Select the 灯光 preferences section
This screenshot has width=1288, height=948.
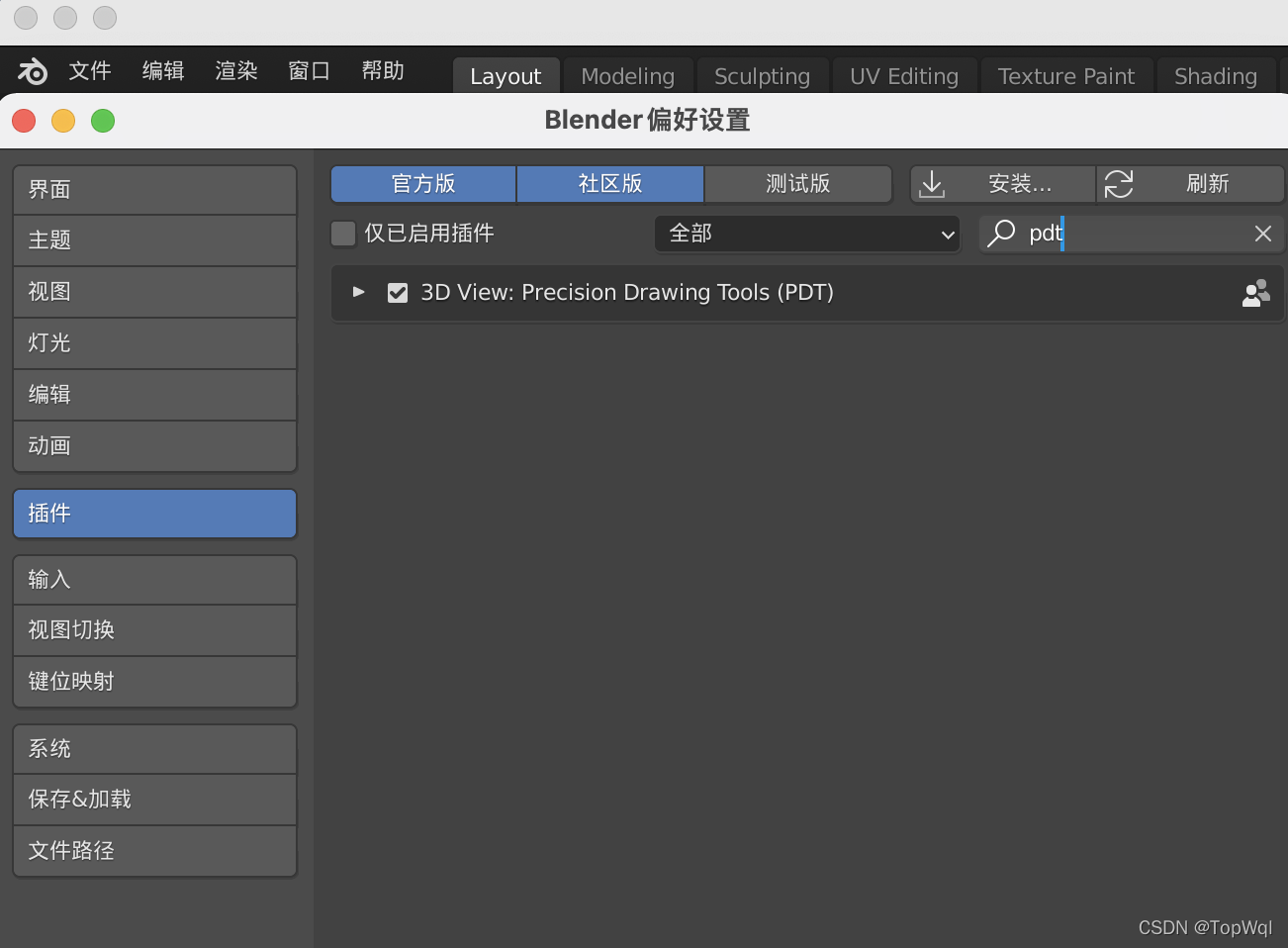tap(154, 343)
